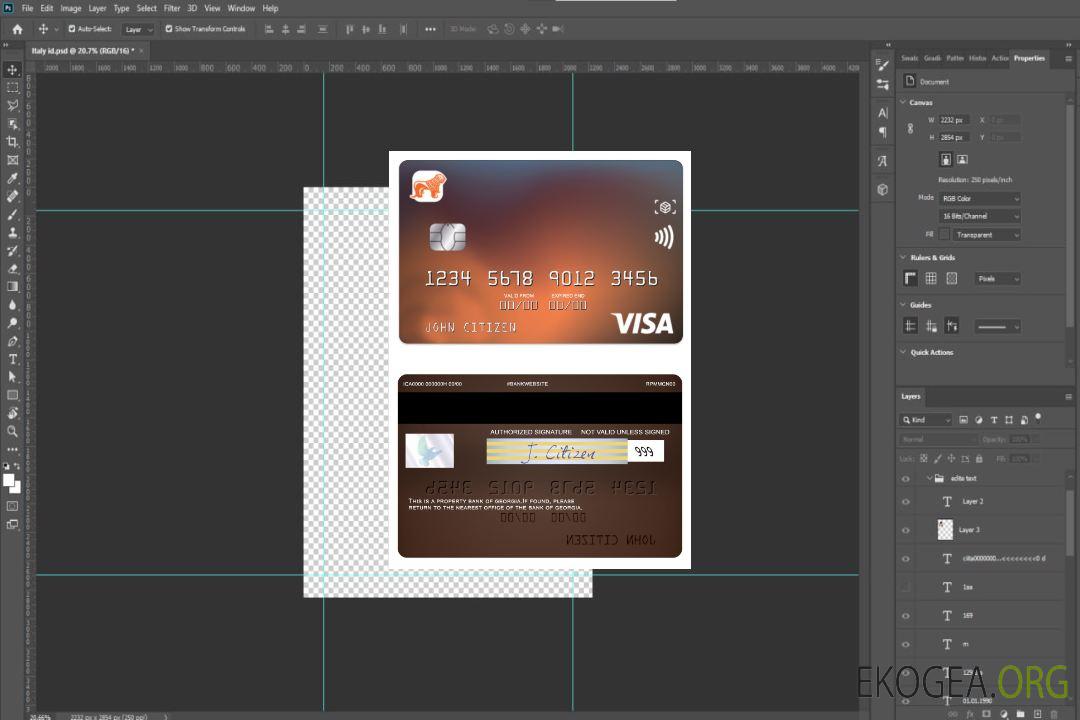Select the Gradient tool
Image resolution: width=1080 pixels, height=720 pixels.
click(x=12, y=287)
